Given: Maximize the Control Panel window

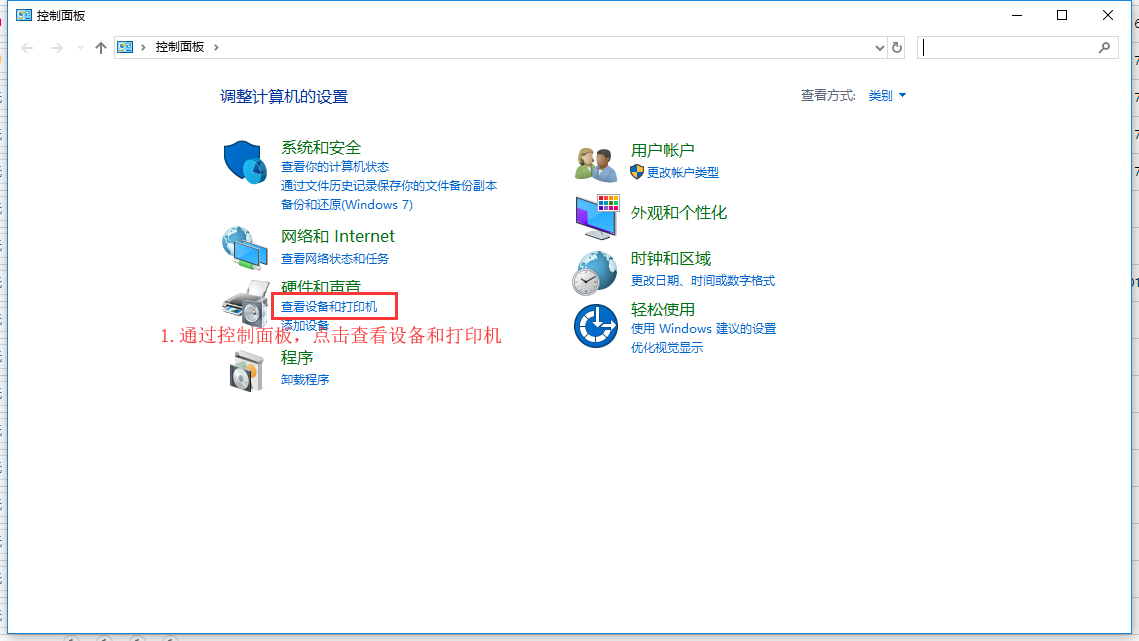Looking at the screenshot, I should [x=1062, y=15].
